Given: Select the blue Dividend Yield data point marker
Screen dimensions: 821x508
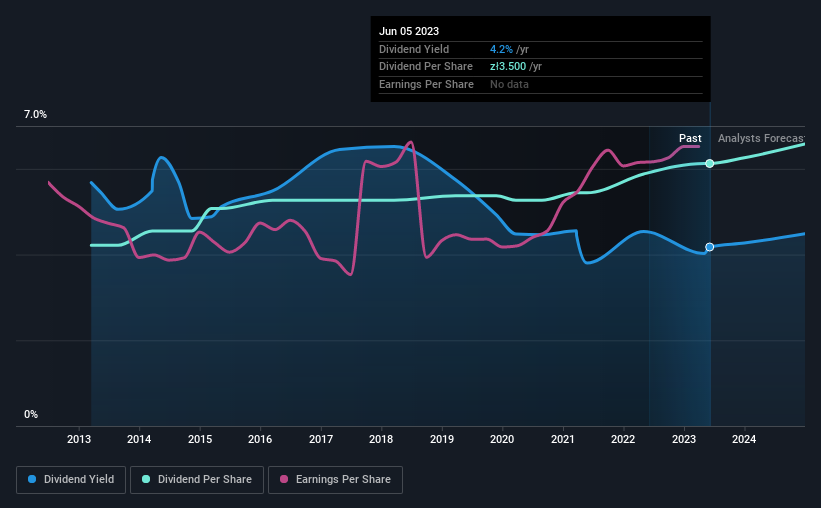Looking at the screenshot, I should tap(709, 247).
